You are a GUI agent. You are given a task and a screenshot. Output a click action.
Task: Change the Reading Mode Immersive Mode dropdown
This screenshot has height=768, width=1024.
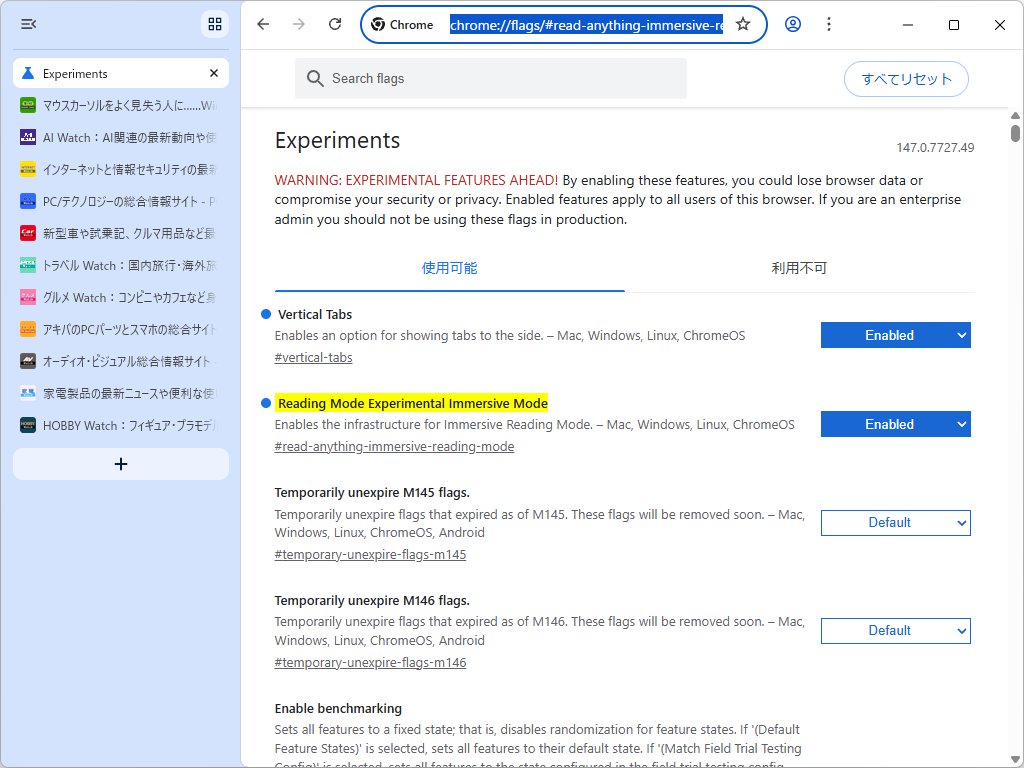(x=895, y=424)
